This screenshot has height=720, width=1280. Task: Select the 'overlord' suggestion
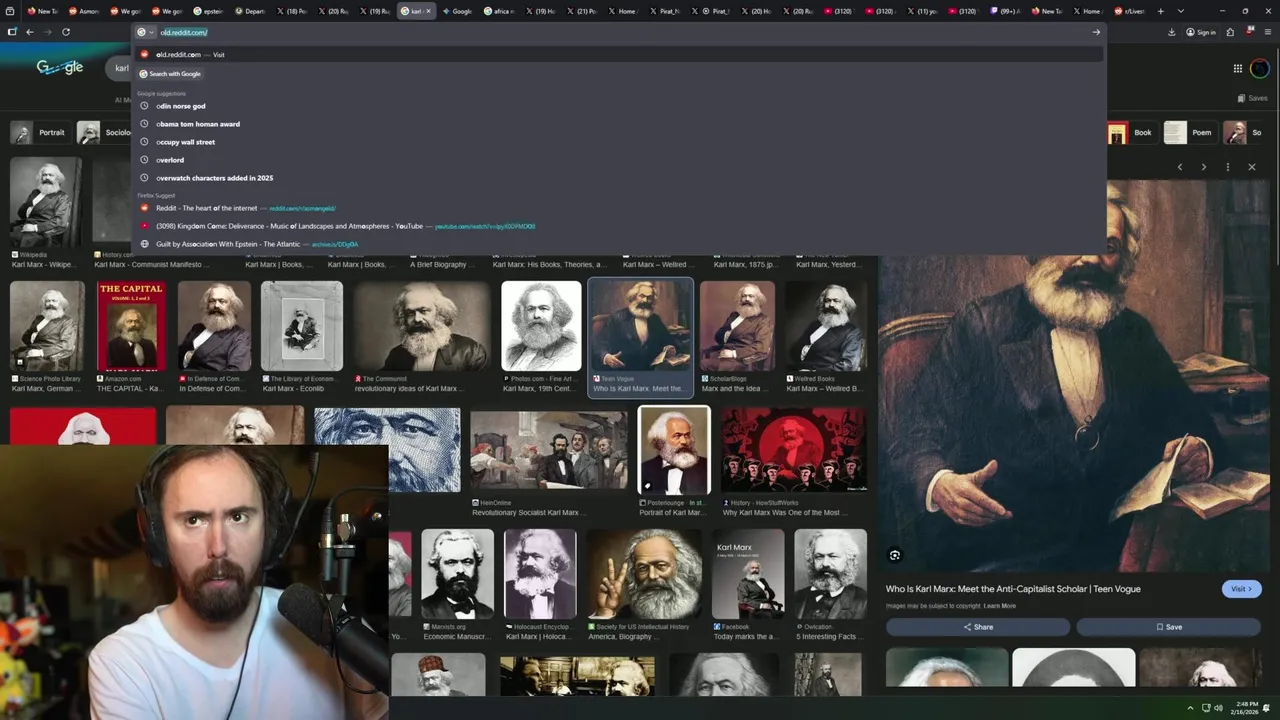click(618, 160)
